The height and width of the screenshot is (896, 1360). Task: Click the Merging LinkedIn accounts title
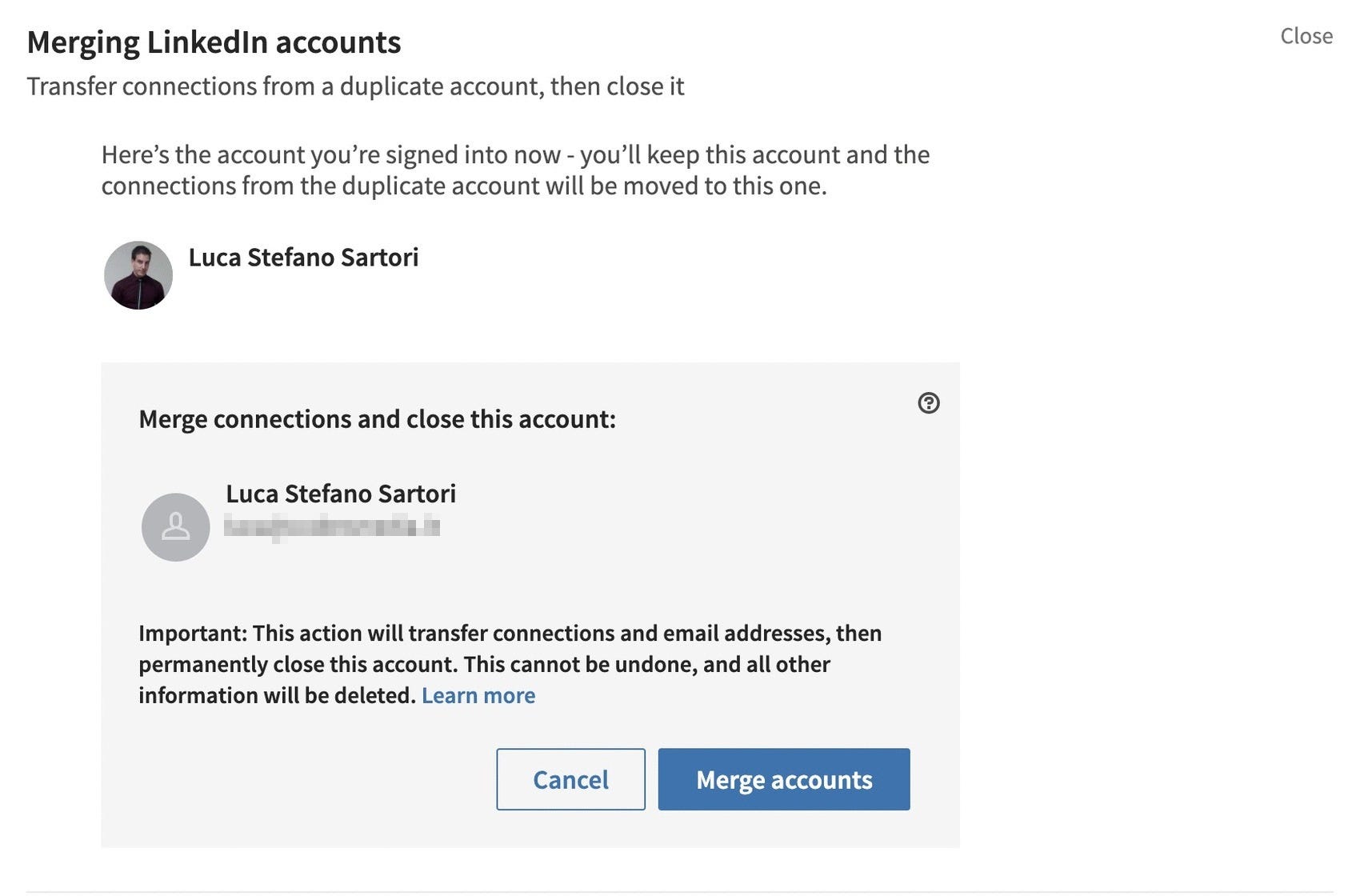tap(214, 42)
